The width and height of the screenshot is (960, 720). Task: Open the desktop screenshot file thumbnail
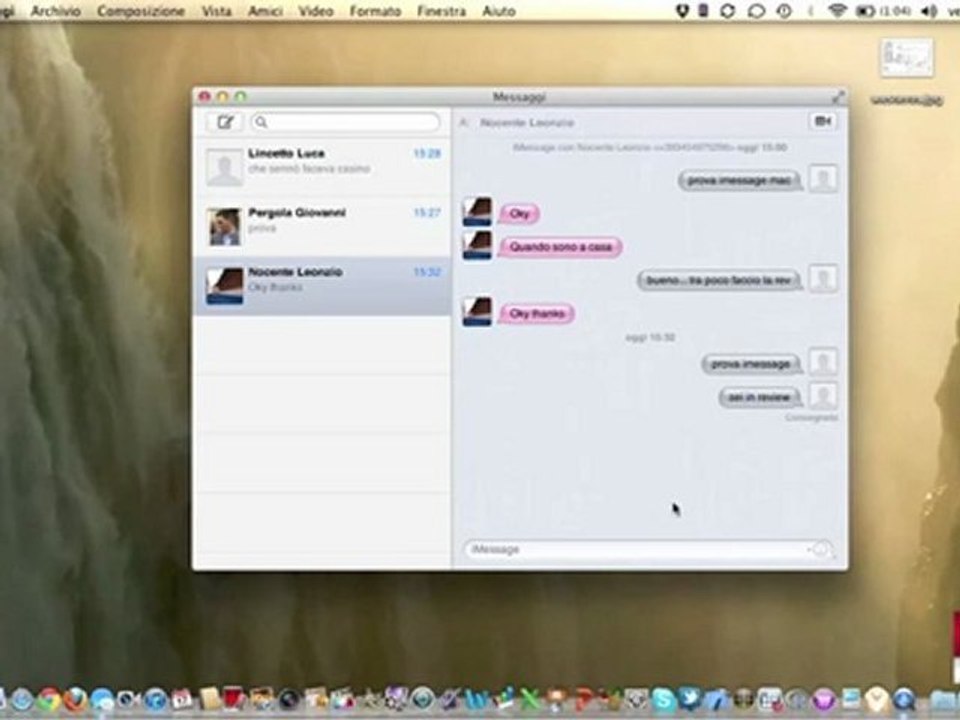[x=907, y=58]
